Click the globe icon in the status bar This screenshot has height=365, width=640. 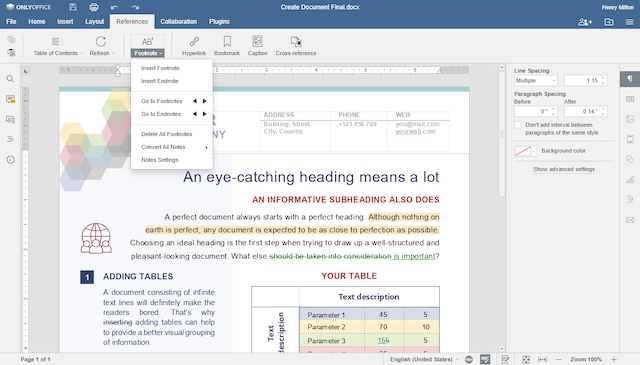click(x=469, y=359)
